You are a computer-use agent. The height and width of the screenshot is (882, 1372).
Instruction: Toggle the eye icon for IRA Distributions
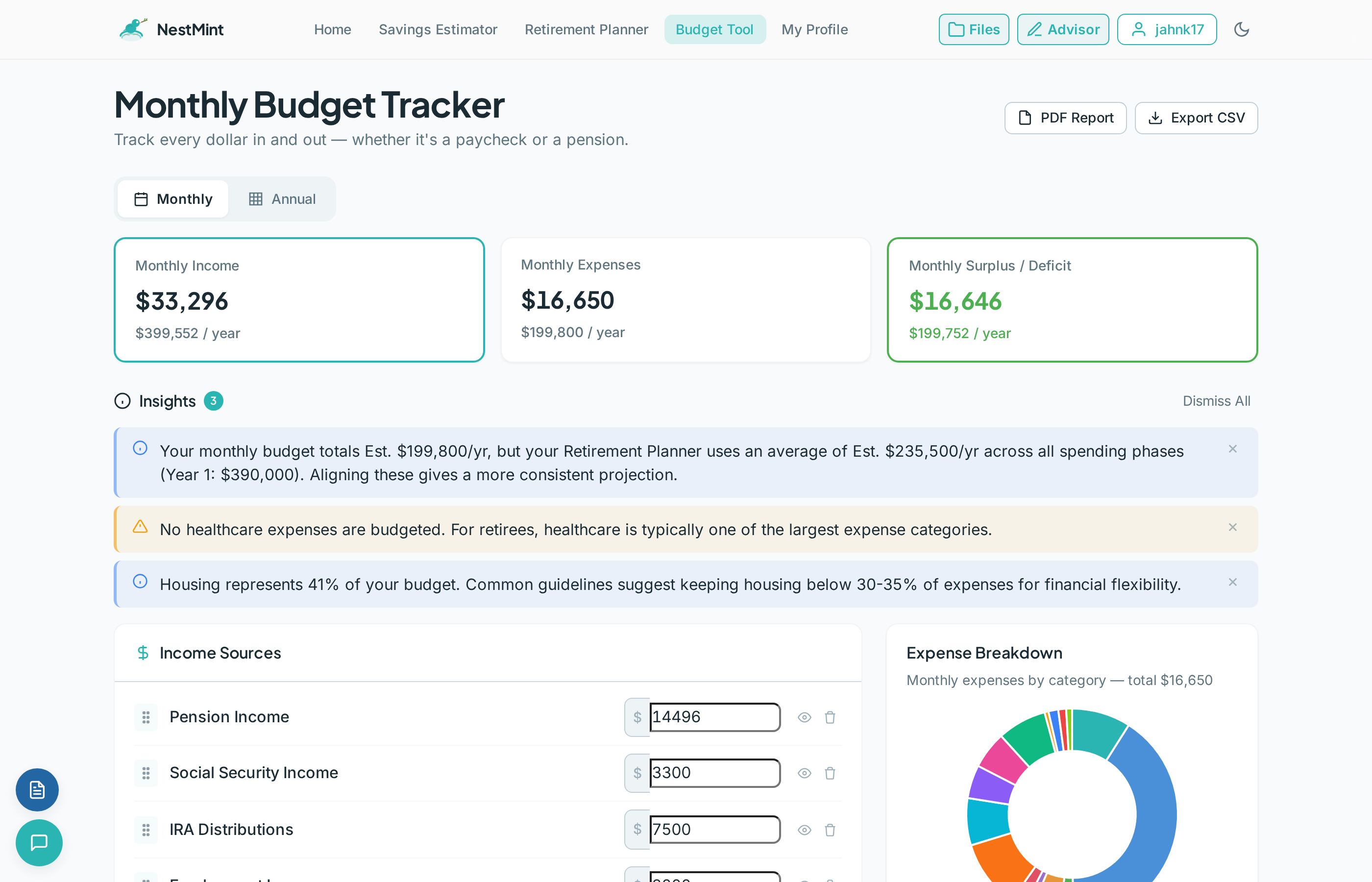click(x=804, y=829)
